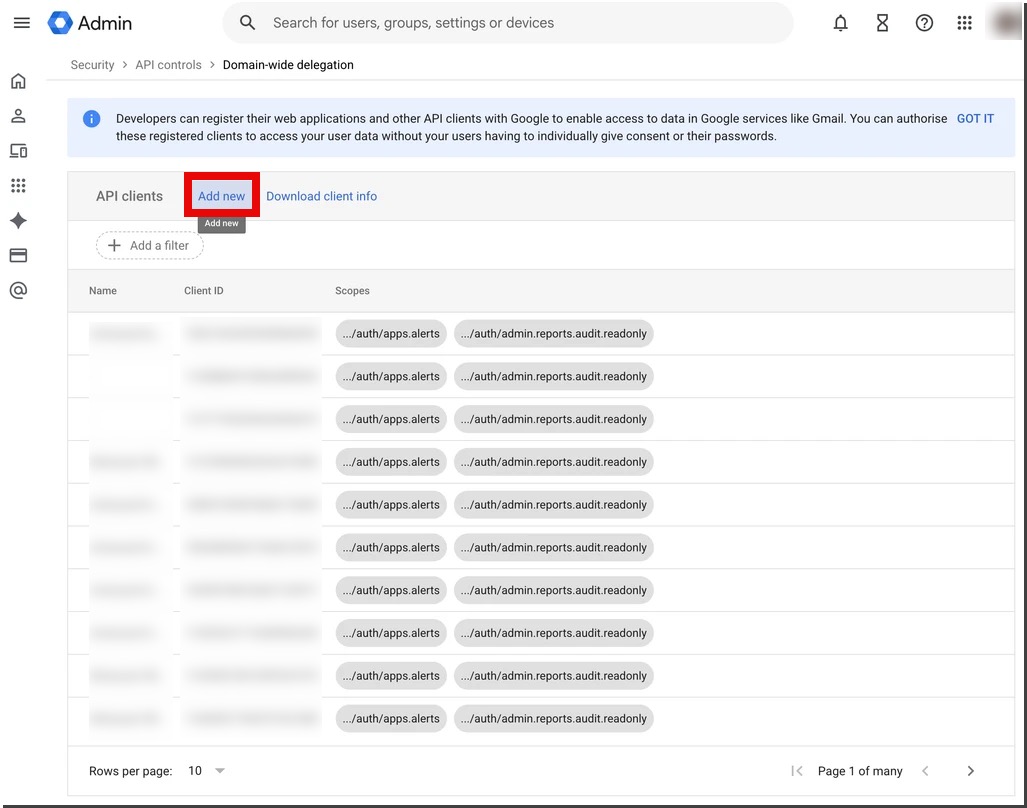
Task: Navigate to Security breadcrumb
Action: click(x=92, y=65)
